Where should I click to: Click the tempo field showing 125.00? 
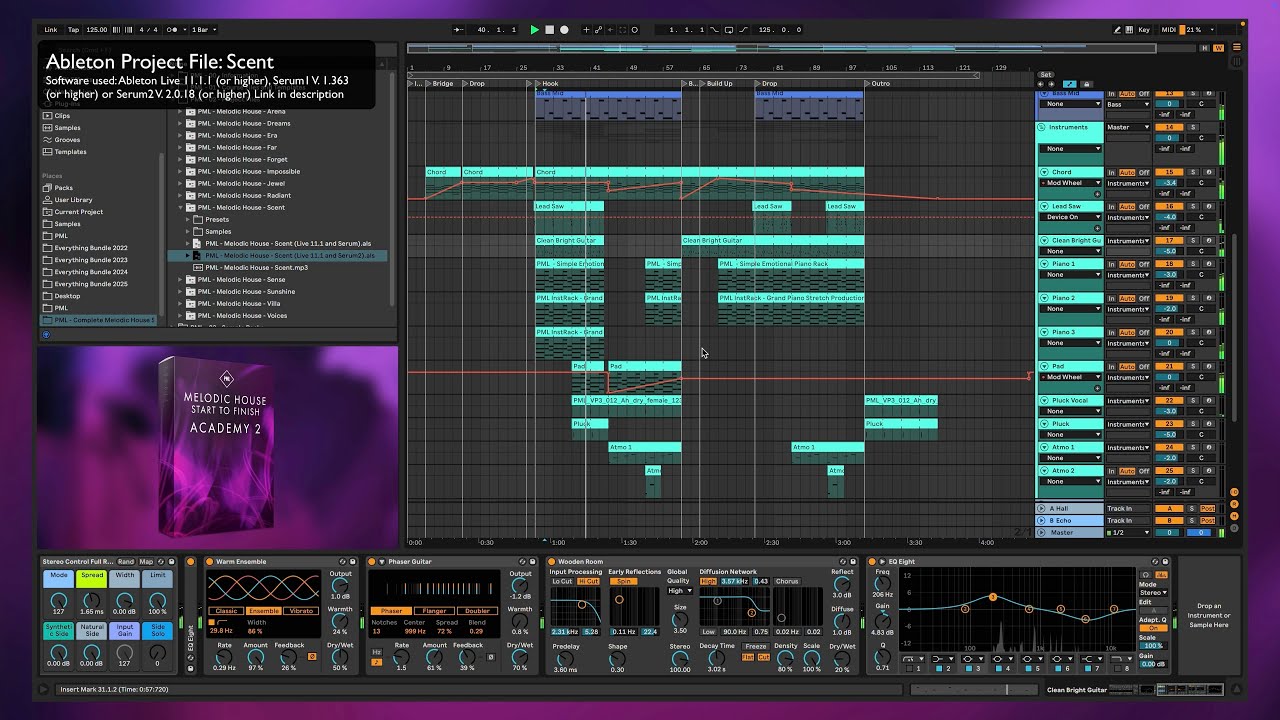pyautogui.click(x=97, y=30)
